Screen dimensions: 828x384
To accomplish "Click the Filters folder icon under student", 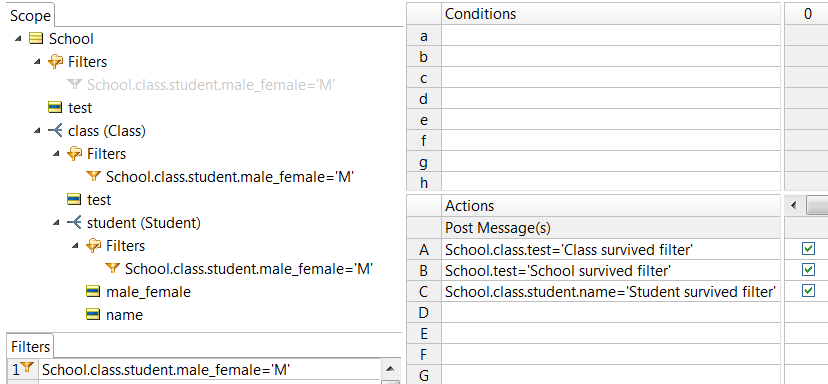I will (x=93, y=246).
